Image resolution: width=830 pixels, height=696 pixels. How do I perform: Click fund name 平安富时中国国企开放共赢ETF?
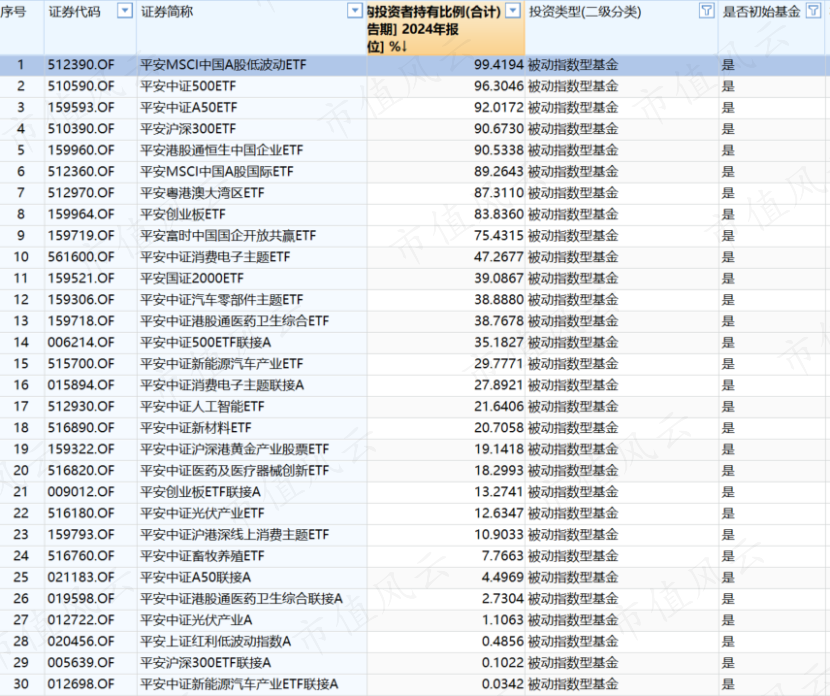pyautogui.click(x=228, y=236)
